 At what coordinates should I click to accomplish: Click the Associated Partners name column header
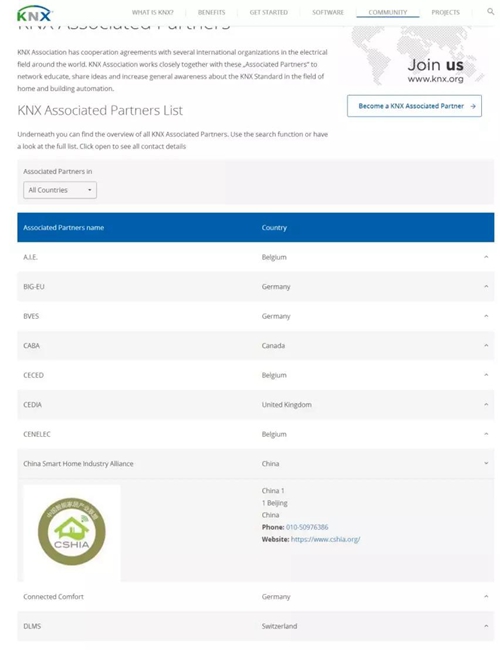pyautogui.click(x=63, y=228)
